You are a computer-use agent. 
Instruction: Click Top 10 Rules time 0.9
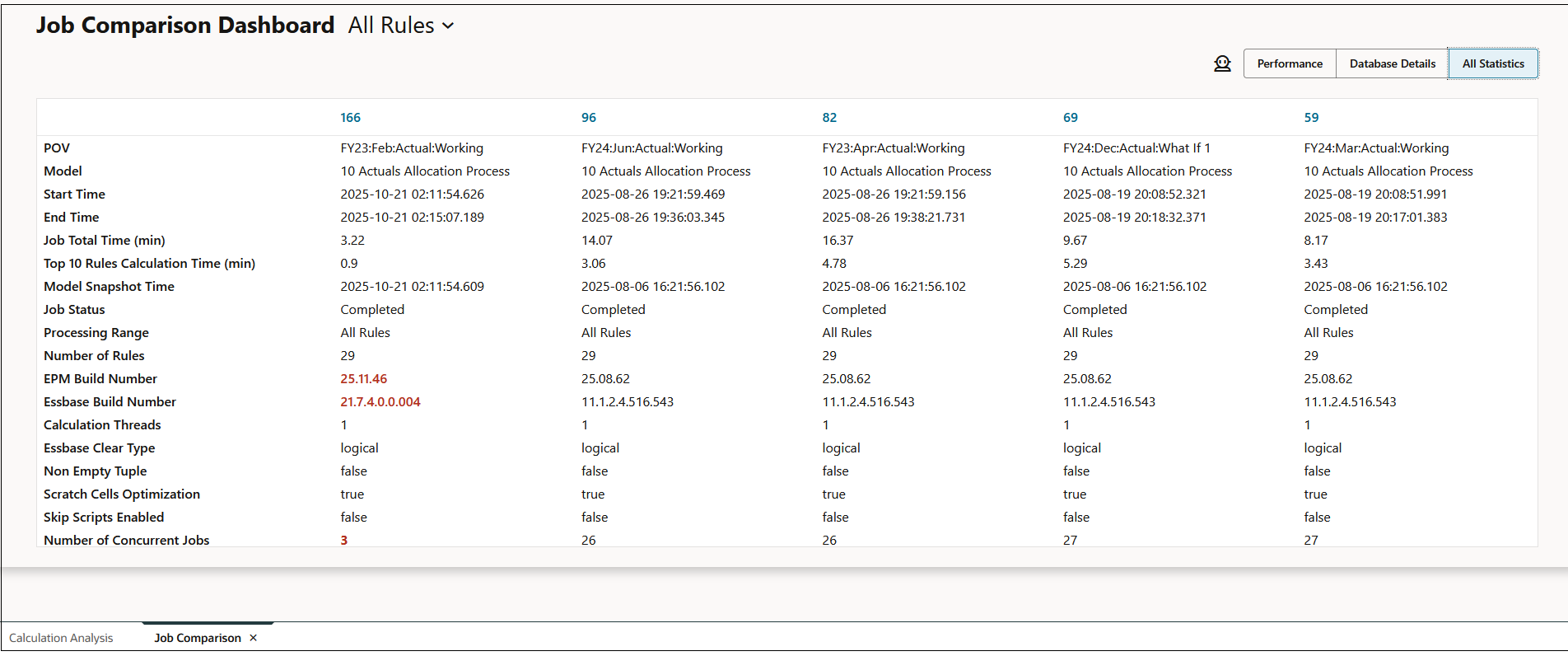click(x=349, y=264)
